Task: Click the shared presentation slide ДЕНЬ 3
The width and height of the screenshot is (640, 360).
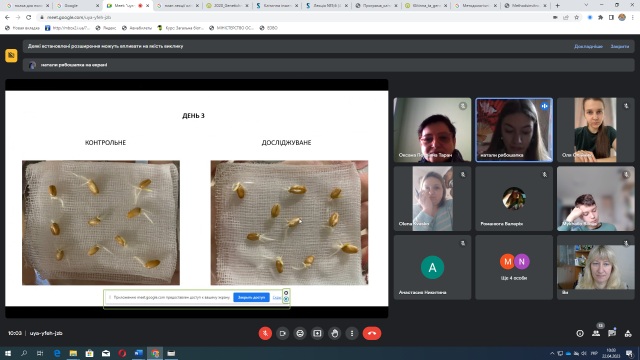Action: (197, 198)
